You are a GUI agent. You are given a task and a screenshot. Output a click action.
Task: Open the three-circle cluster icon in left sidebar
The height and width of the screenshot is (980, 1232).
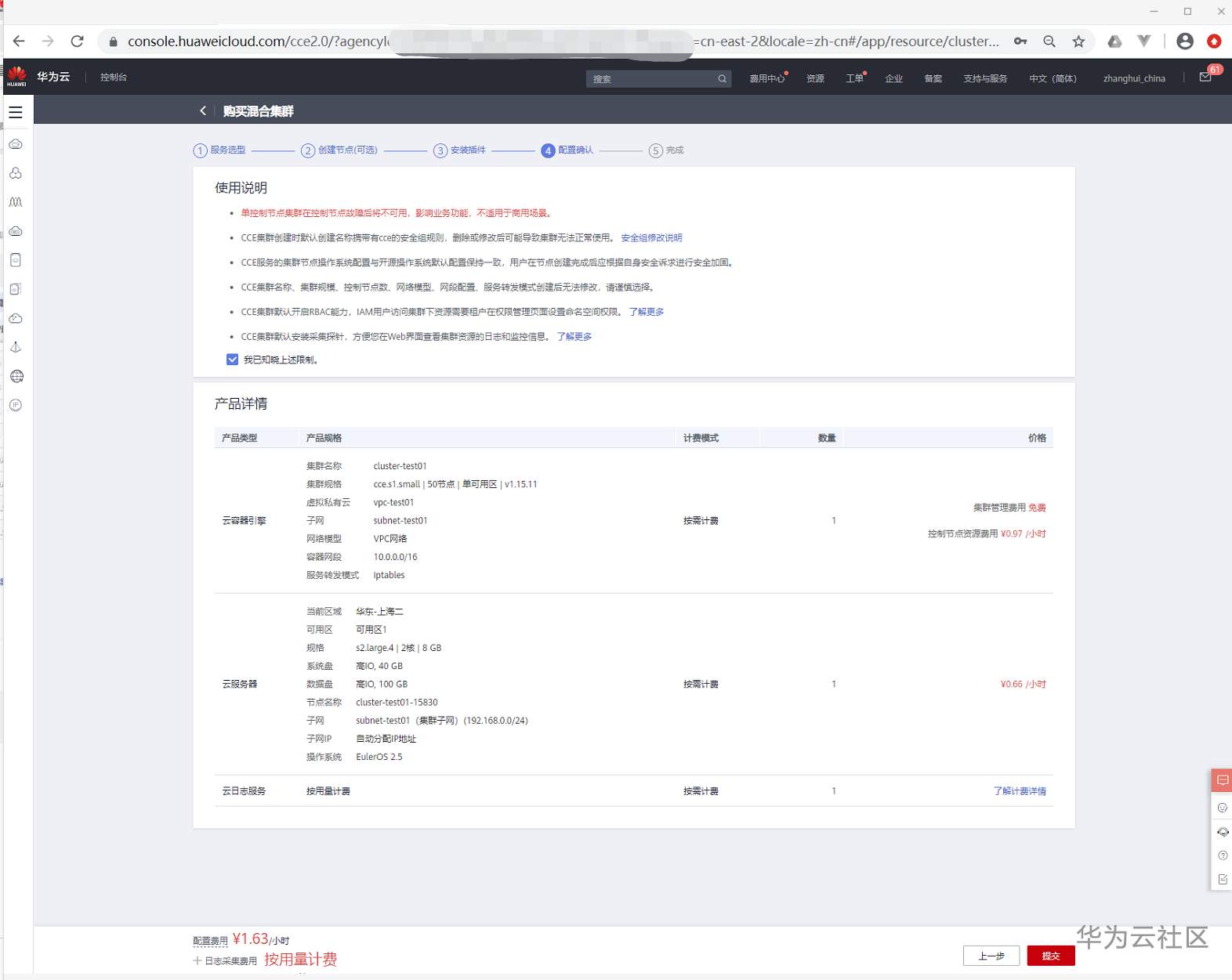16,173
